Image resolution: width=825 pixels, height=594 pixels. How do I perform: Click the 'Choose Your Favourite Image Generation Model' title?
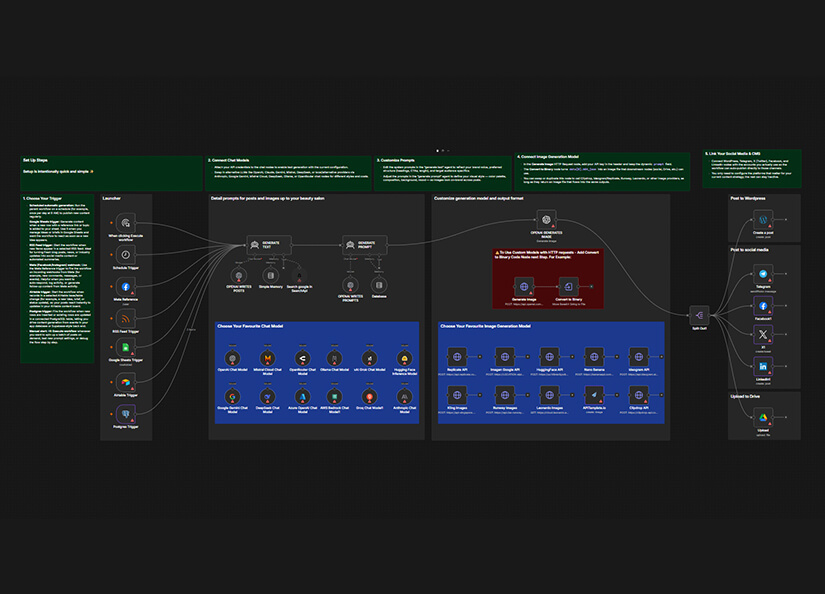tap(485, 326)
